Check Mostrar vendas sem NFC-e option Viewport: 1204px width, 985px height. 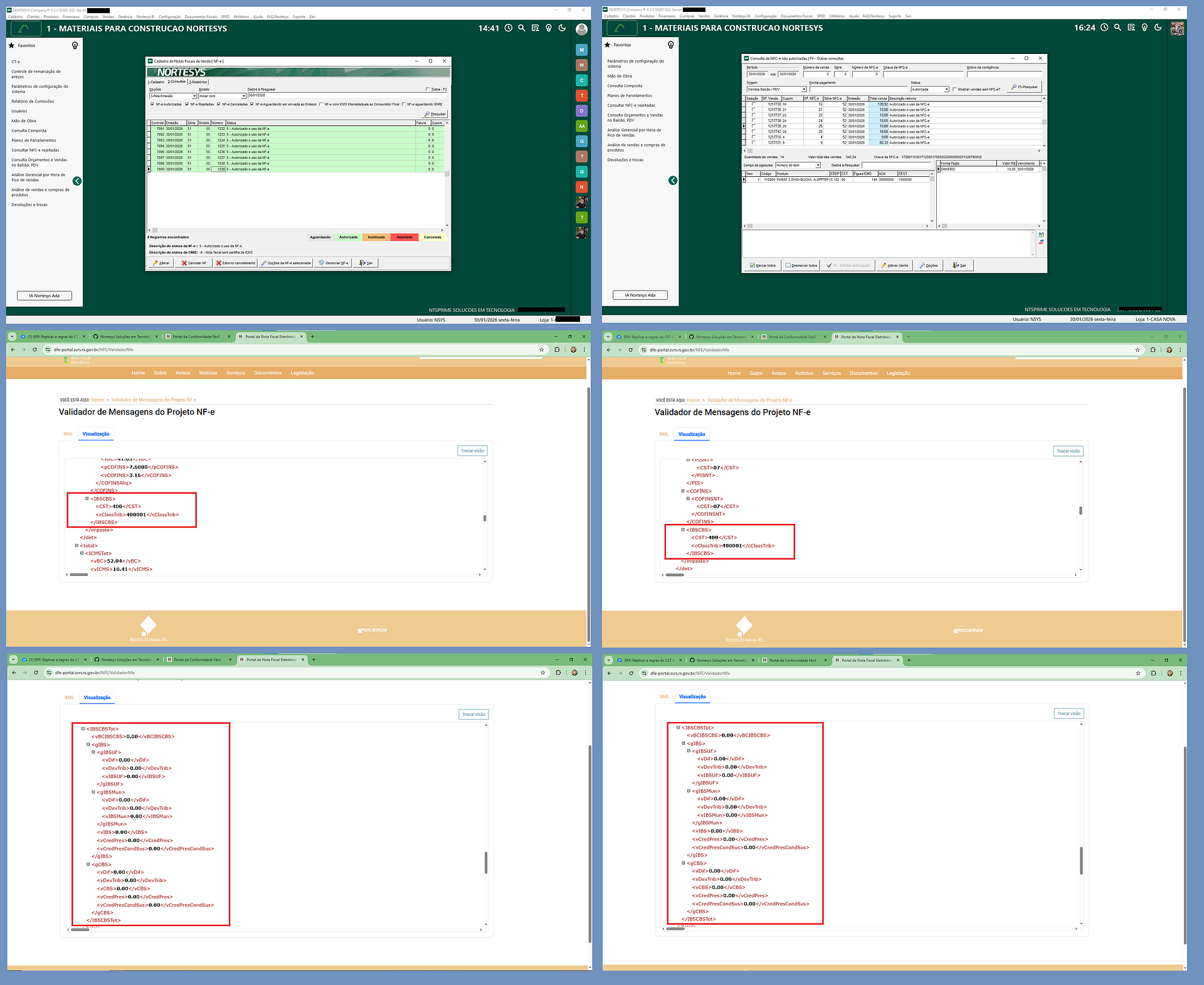tap(954, 90)
